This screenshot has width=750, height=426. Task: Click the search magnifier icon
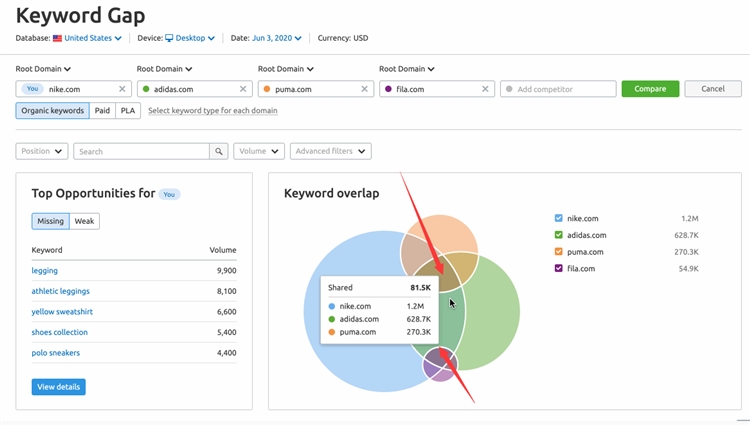(x=219, y=152)
